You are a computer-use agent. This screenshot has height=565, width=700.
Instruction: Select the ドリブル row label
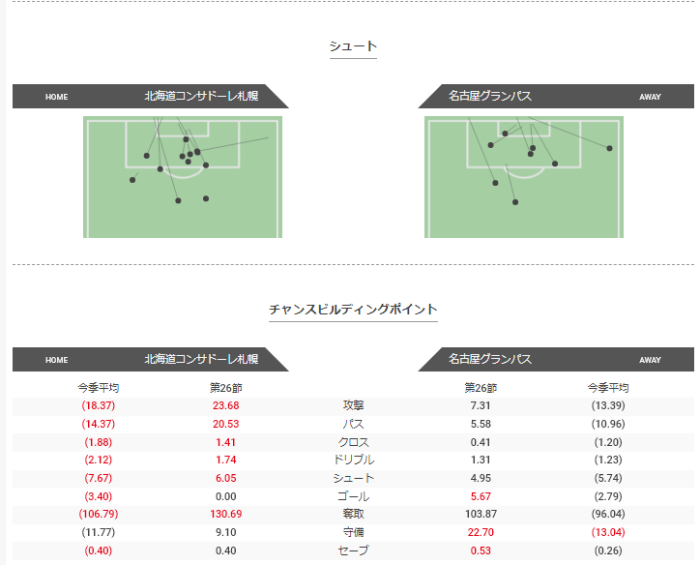pyautogui.click(x=354, y=460)
